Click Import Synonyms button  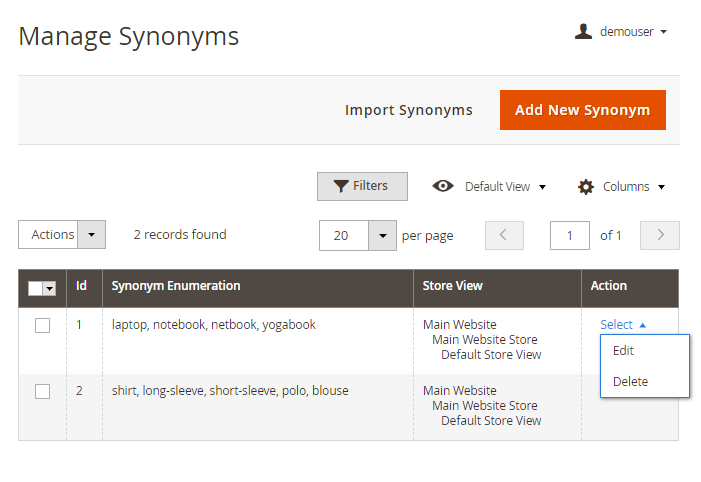point(408,110)
